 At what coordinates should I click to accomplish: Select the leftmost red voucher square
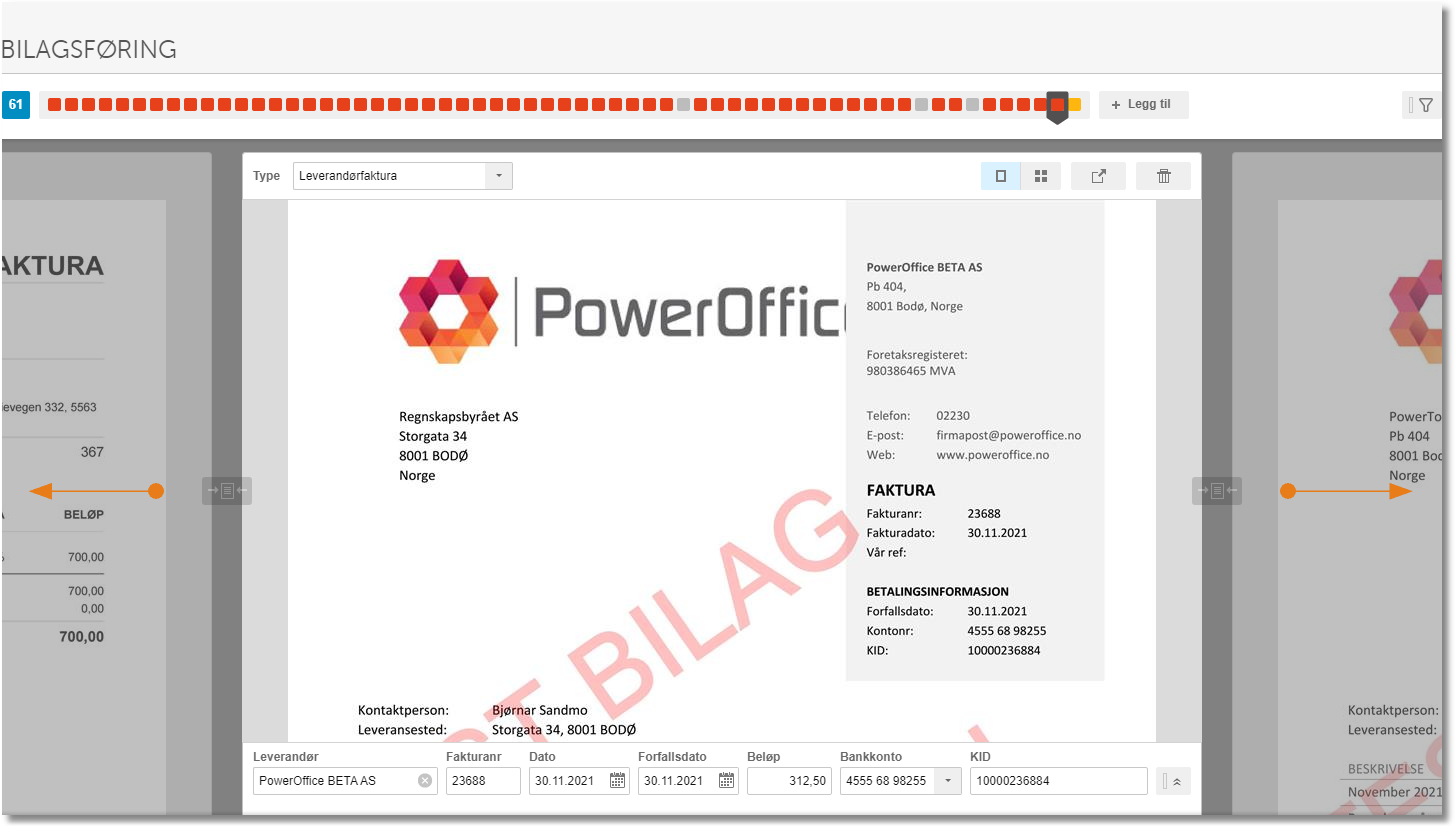[54, 105]
